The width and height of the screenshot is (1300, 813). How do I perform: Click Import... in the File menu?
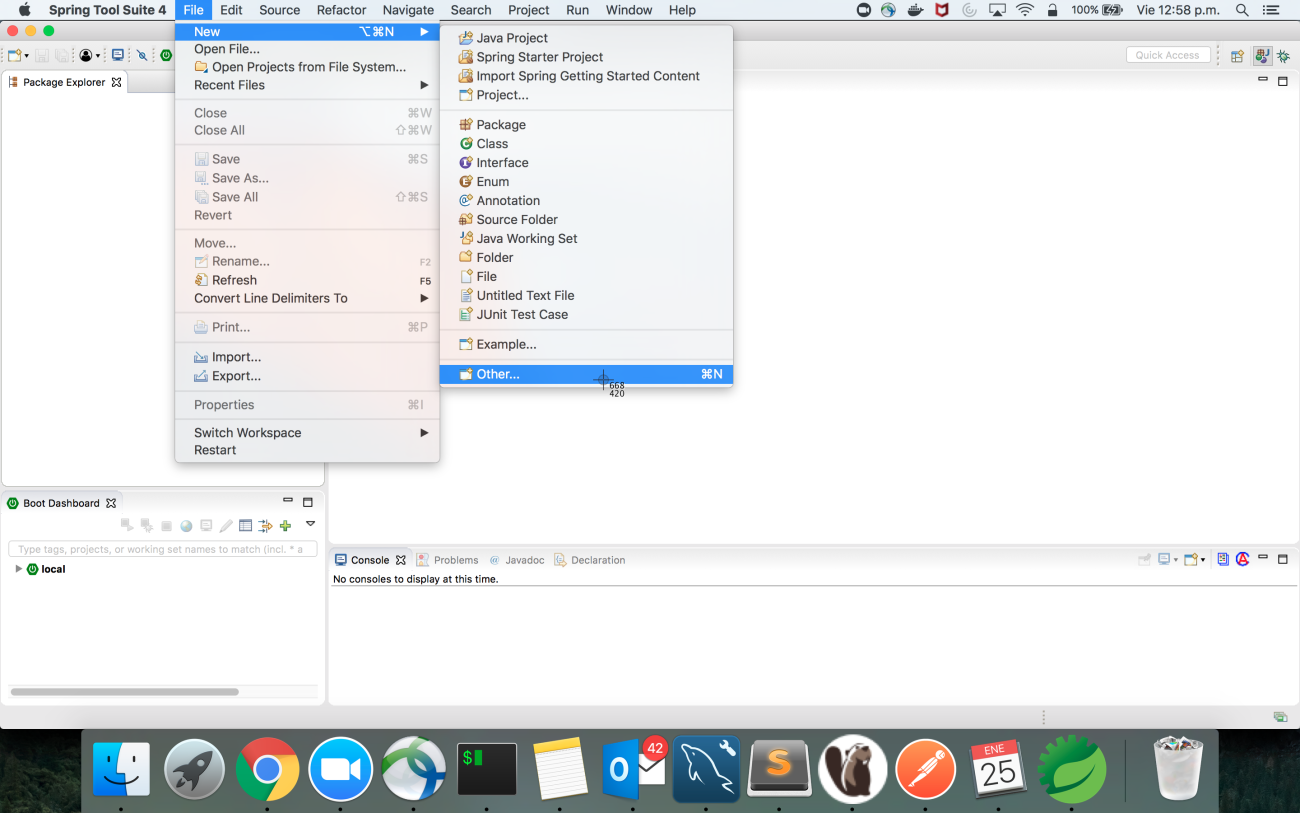236,357
